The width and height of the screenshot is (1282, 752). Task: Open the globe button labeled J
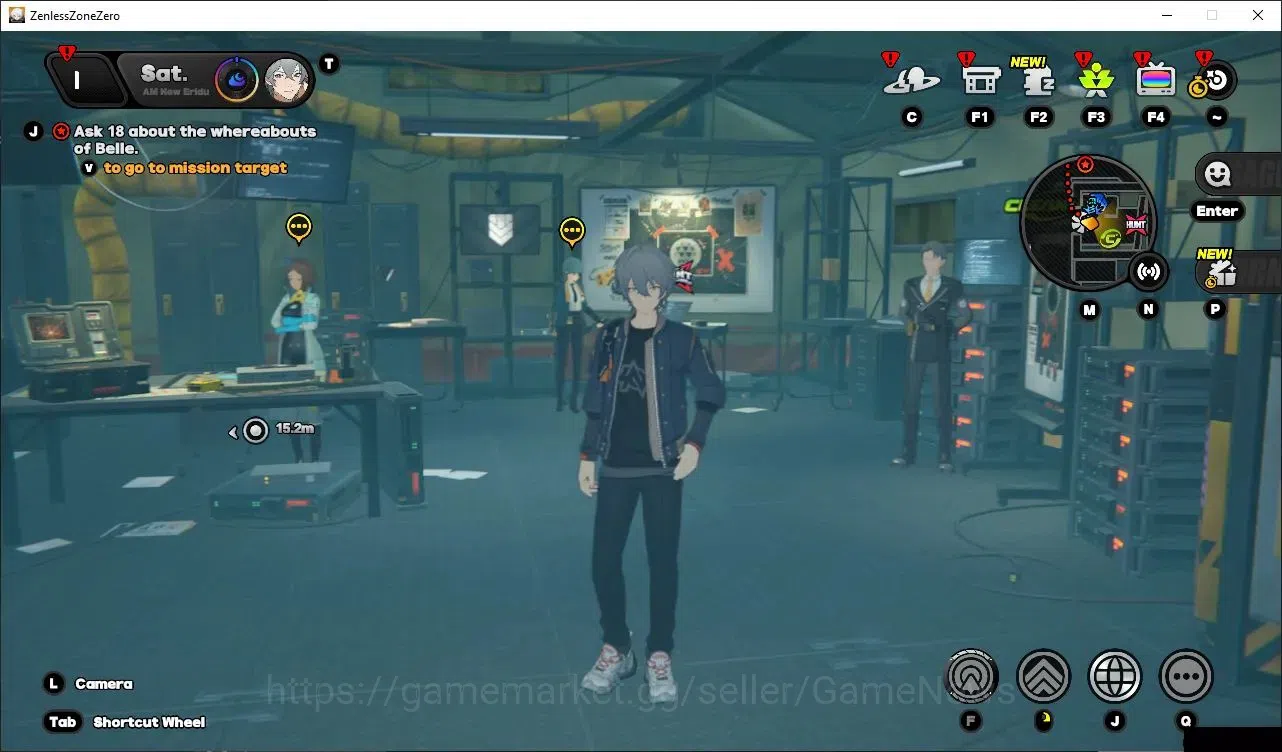pyautogui.click(x=1115, y=677)
